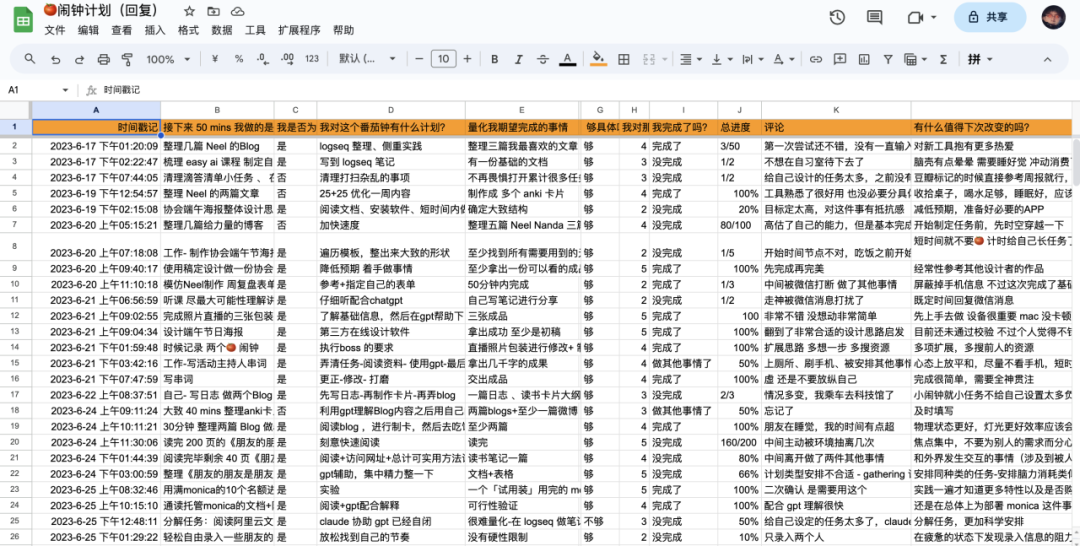Start a video call
The width and height of the screenshot is (1080, 546).
915,18
